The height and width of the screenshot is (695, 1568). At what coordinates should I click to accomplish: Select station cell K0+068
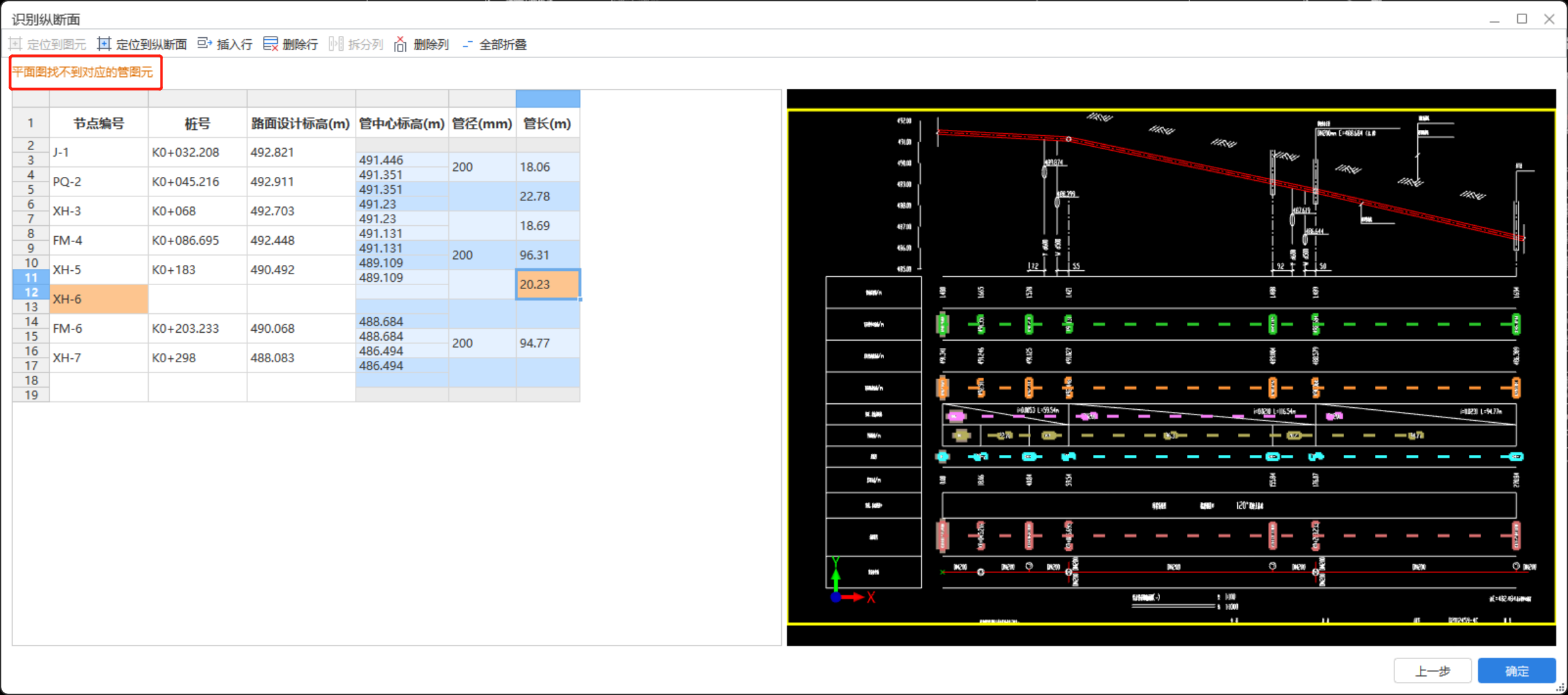point(197,211)
